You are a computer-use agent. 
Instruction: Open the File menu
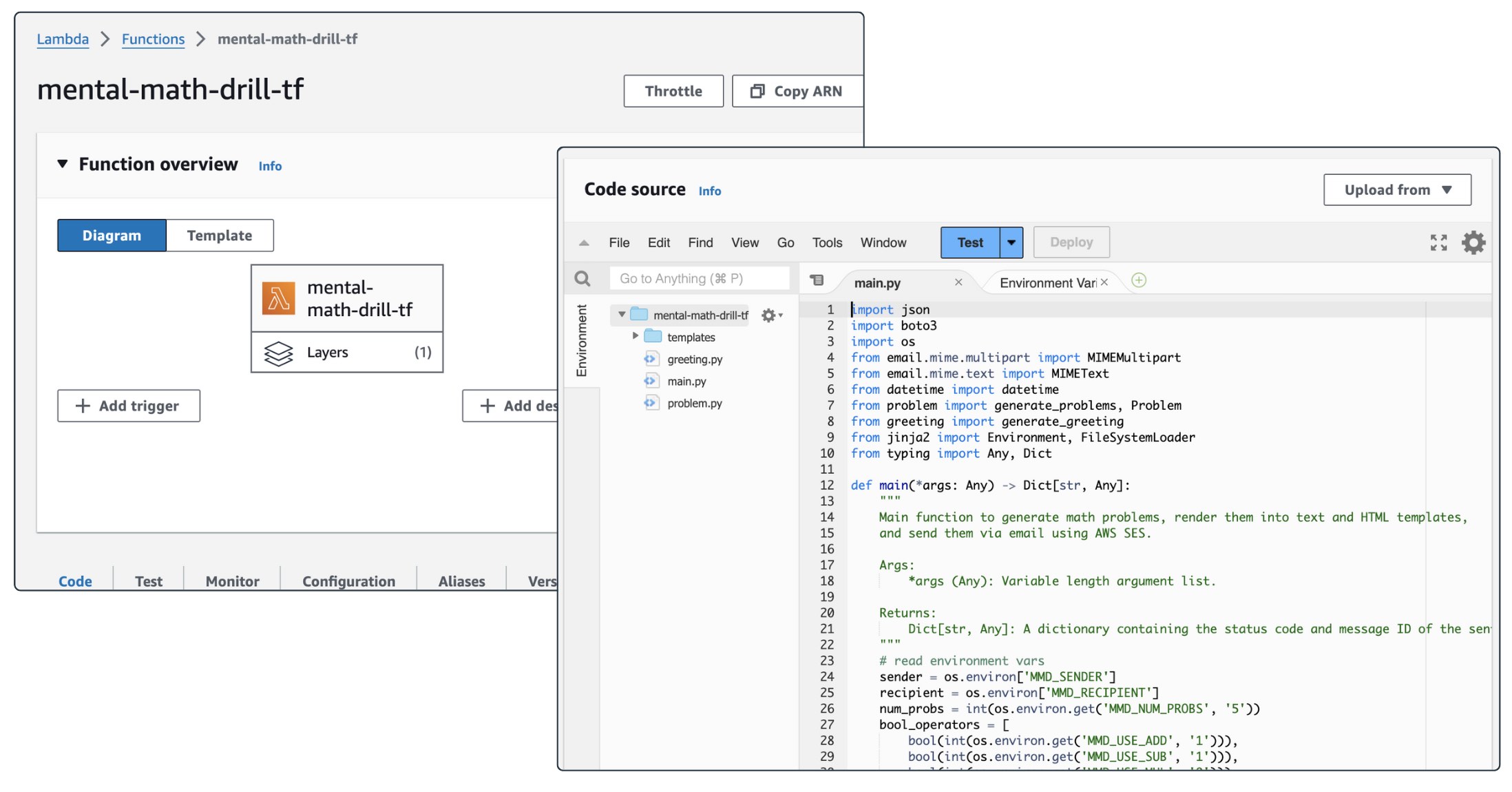619,242
